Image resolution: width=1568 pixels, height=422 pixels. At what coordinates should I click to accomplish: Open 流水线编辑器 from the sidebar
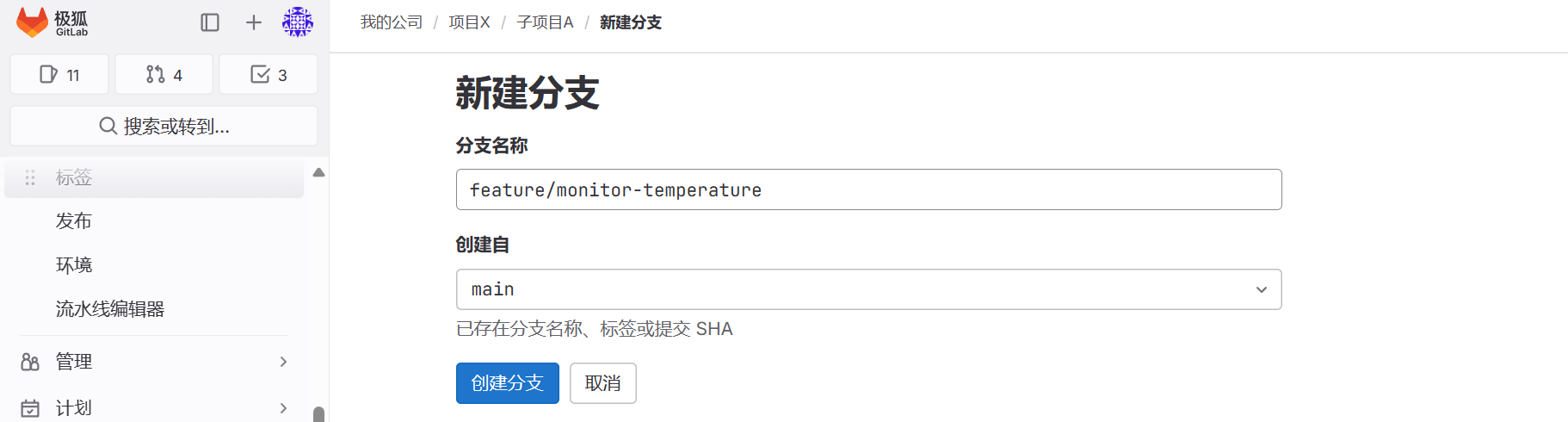pyautogui.click(x=110, y=309)
